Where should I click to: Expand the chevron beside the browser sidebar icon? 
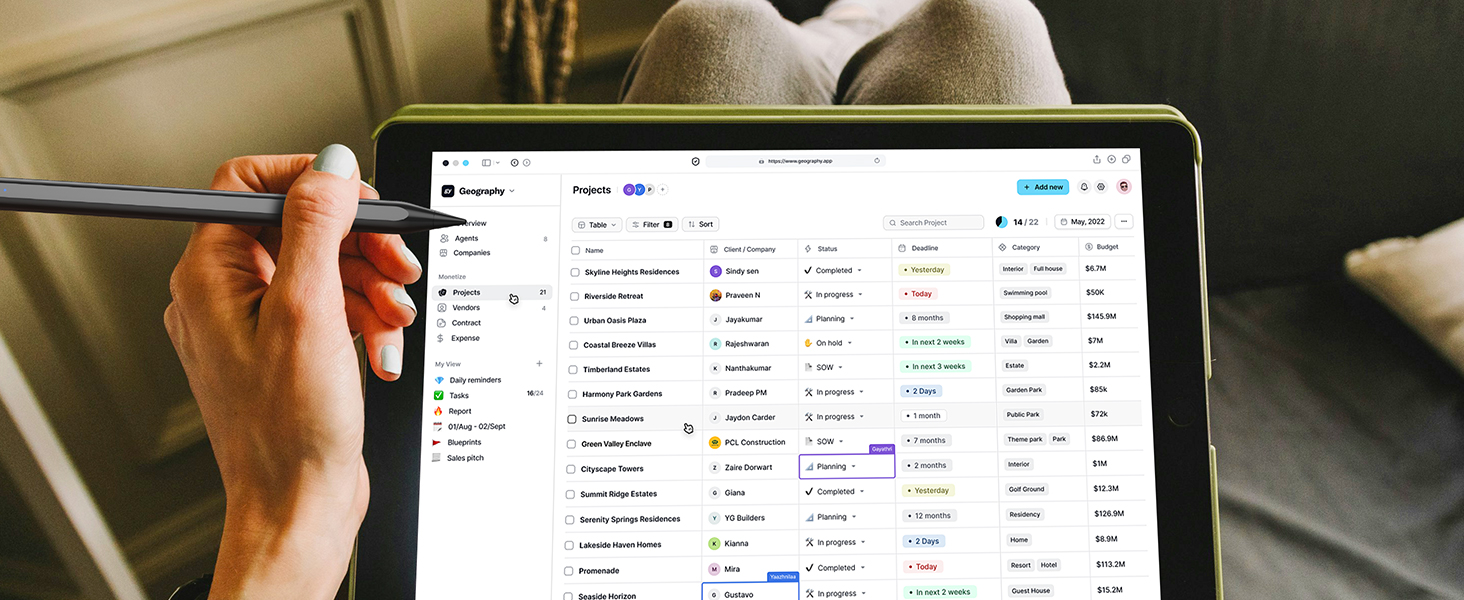point(497,162)
